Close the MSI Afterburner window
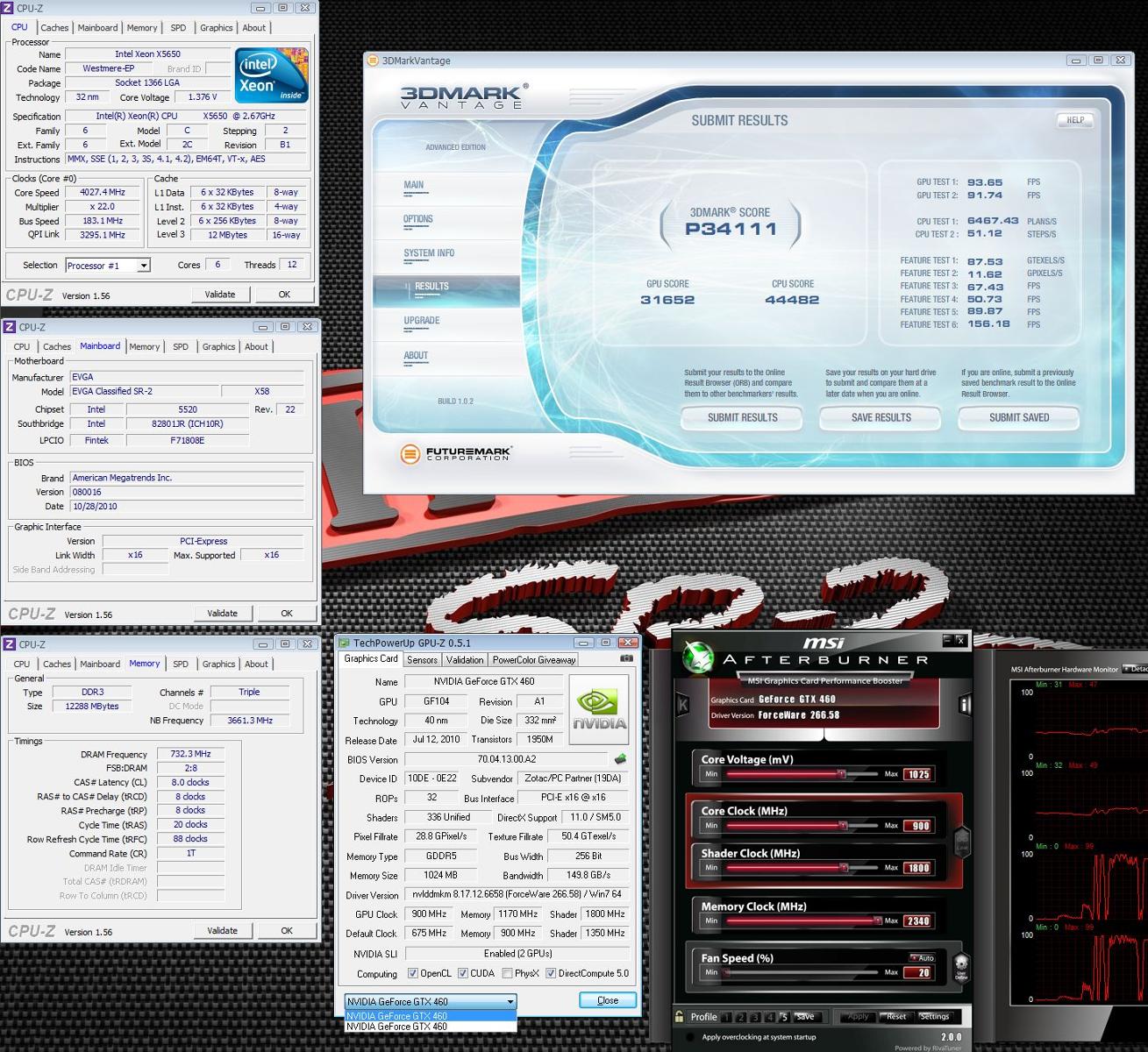The height and width of the screenshot is (1052, 1148). coord(960,641)
